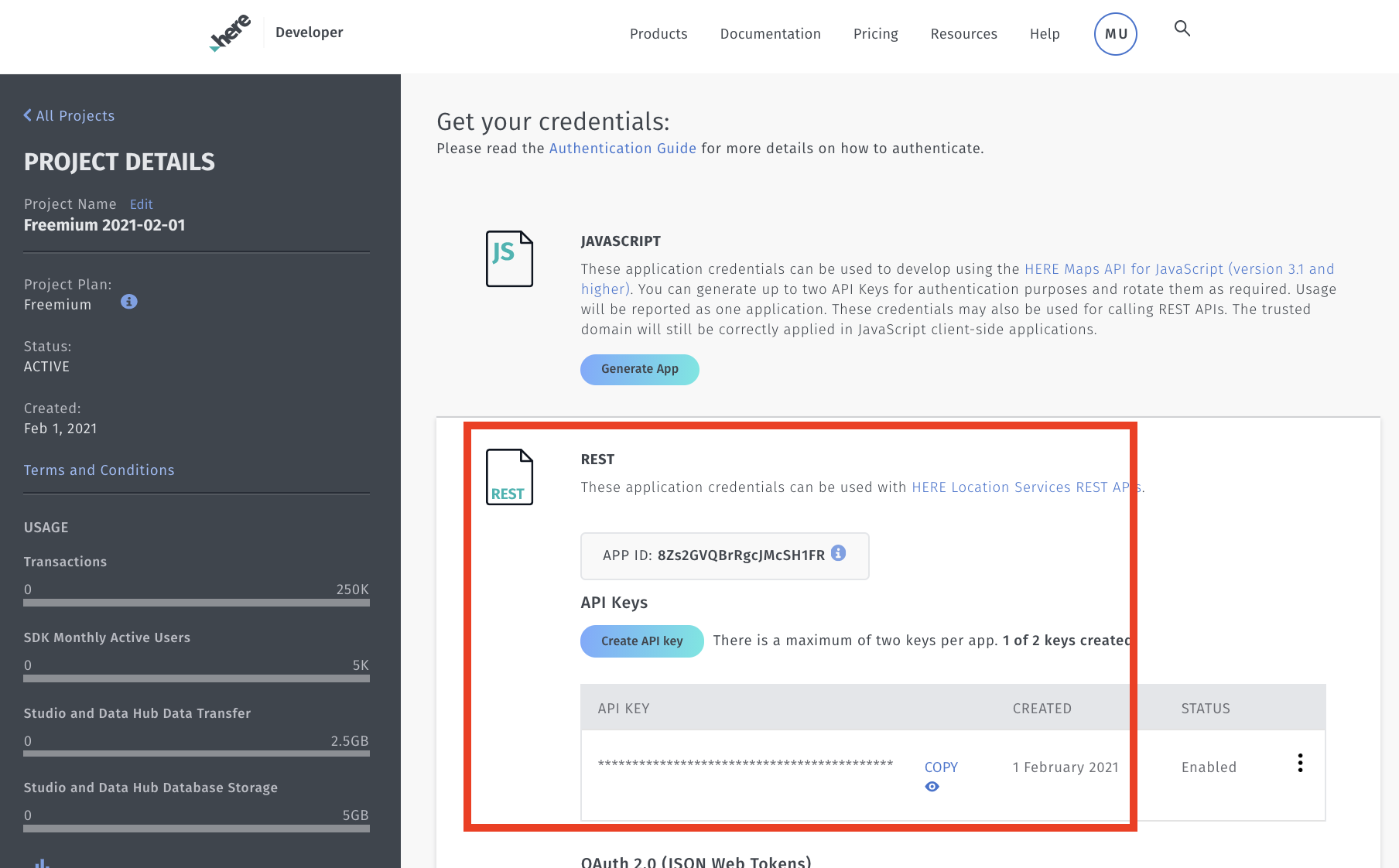This screenshot has width=1399, height=868.
Task: Open the Help menu
Action: 1045,34
